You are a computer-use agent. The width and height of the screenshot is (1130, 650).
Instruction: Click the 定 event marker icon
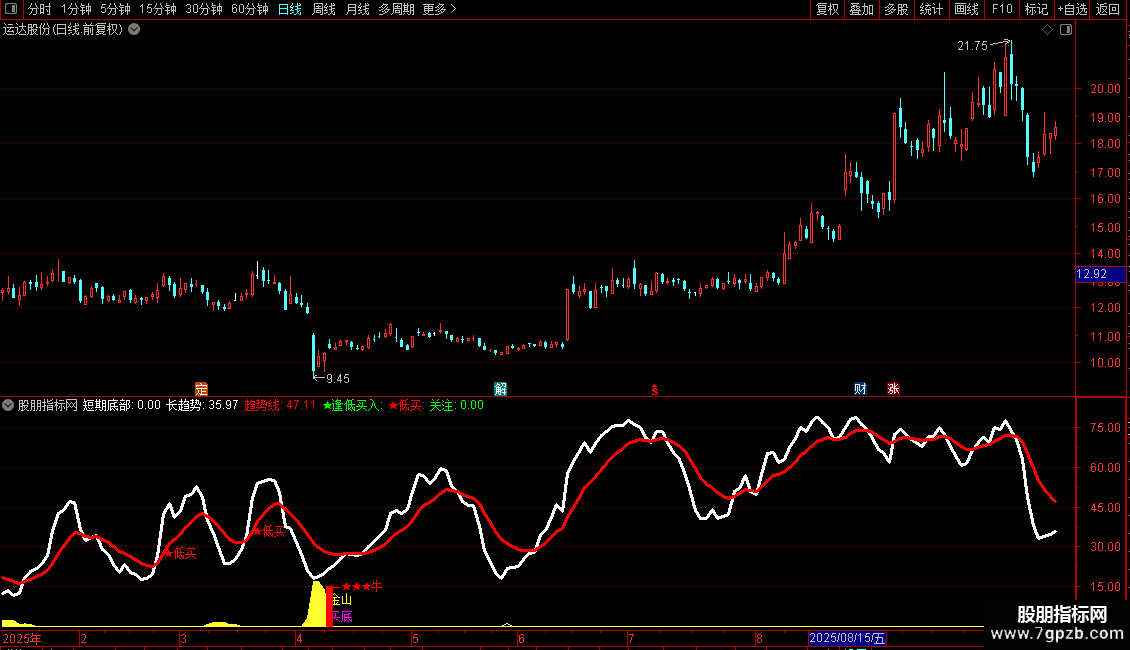pyautogui.click(x=201, y=389)
